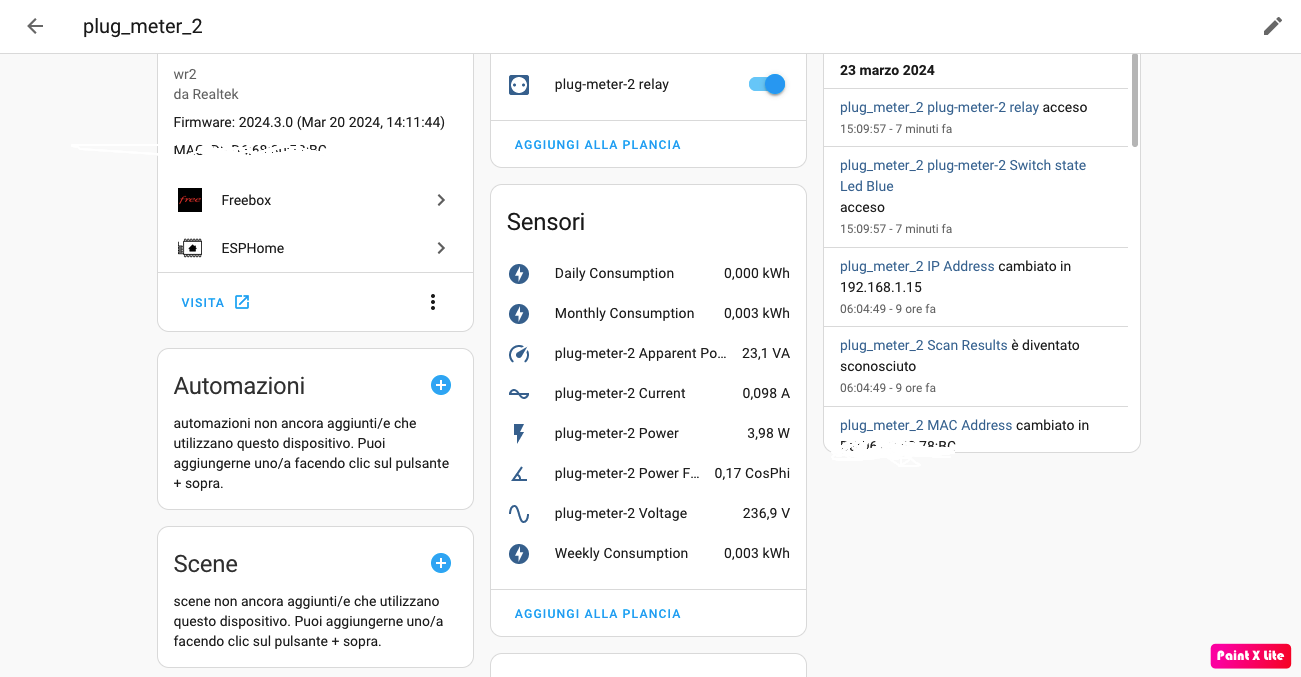Click the Weekly Consumption lightning icon
The image size is (1301, 677).
[518, 553]
